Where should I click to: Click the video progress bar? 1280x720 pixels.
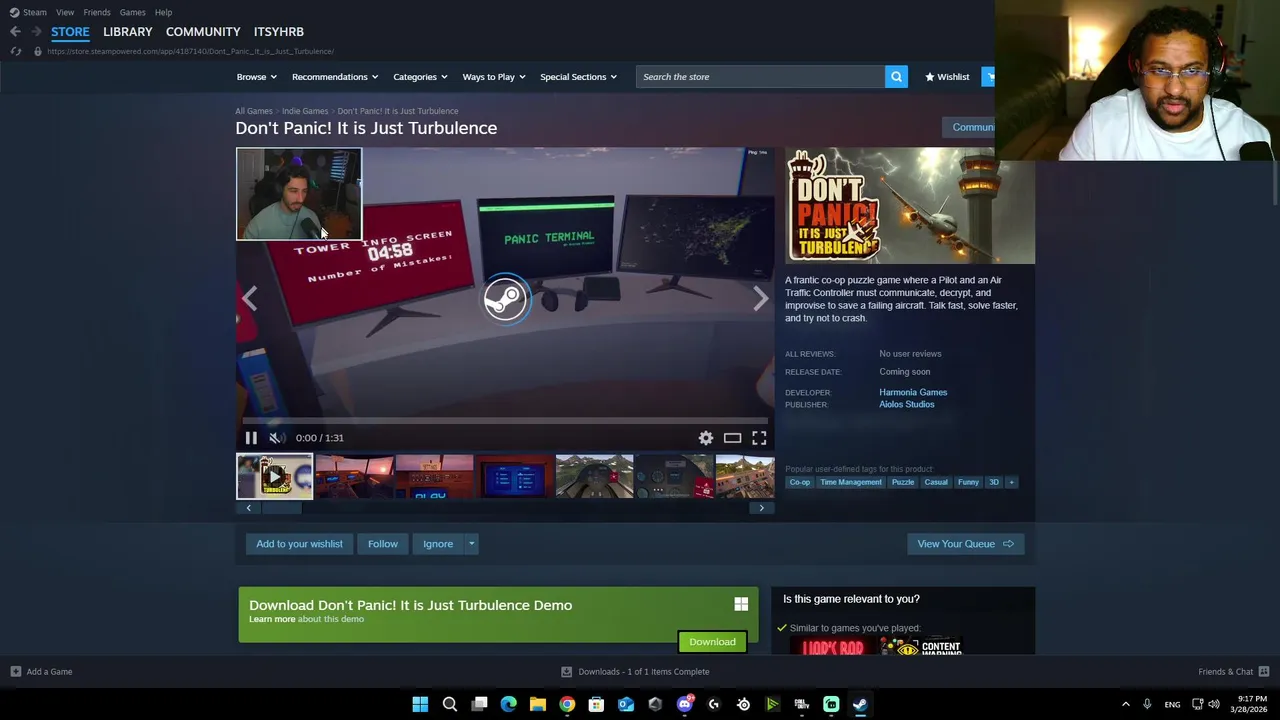tap(505, 422)
